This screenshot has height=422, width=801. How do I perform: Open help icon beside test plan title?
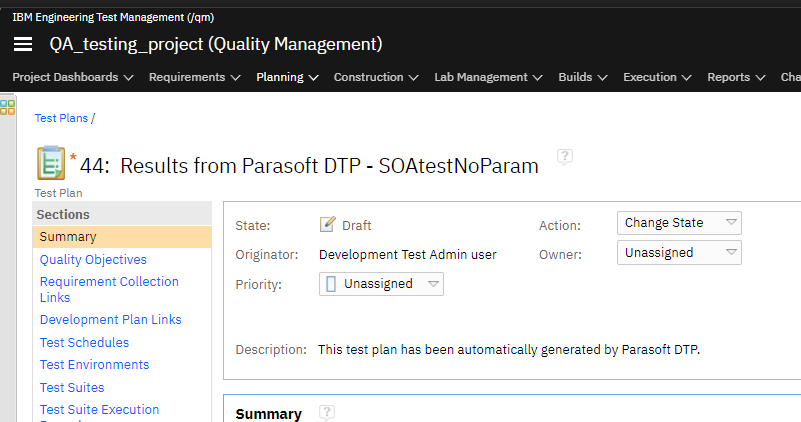564,156
